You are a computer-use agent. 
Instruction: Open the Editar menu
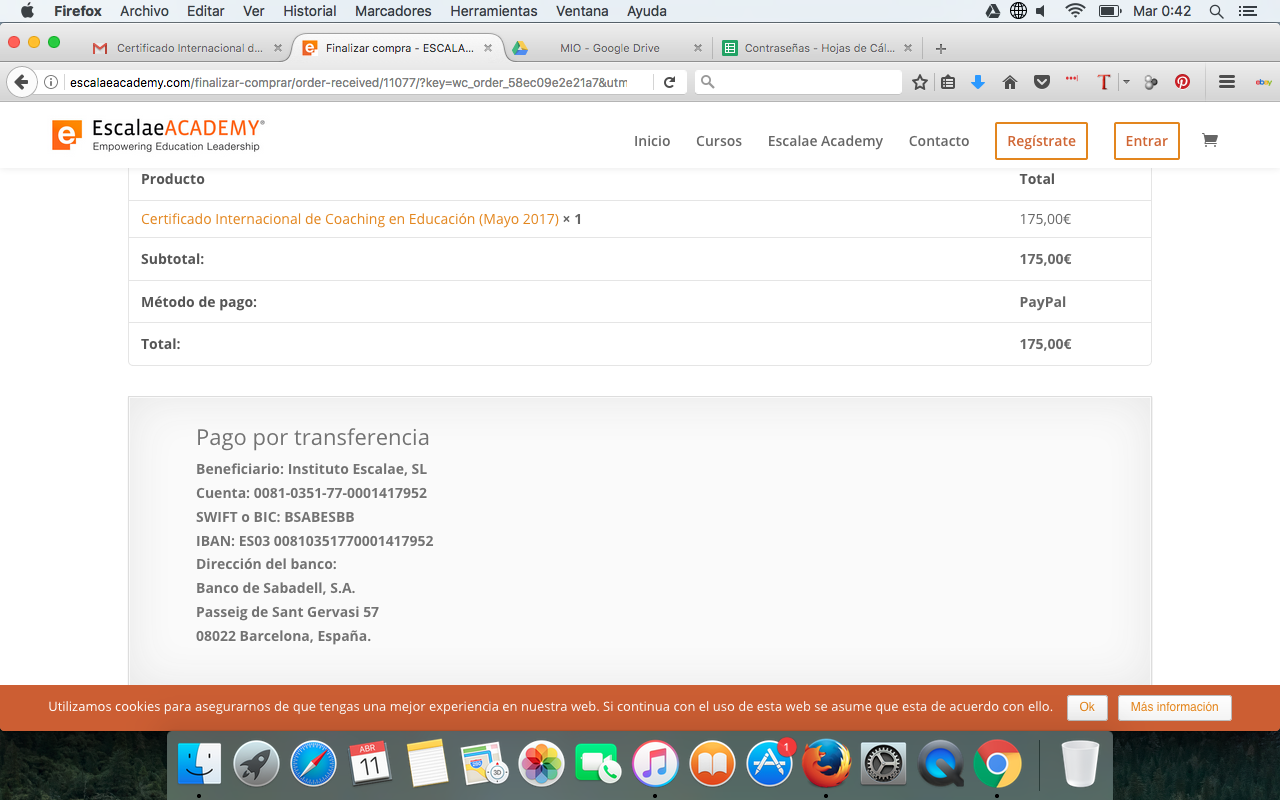point(206,11)
